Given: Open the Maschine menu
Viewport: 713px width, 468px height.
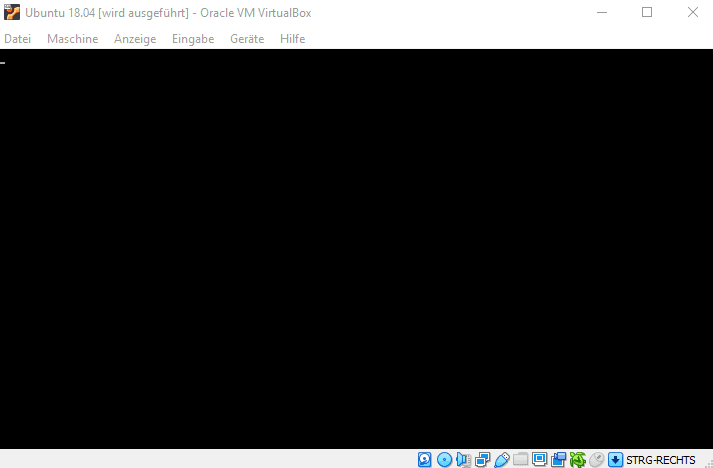Looking at the screenshot, I should pos(72,39).
